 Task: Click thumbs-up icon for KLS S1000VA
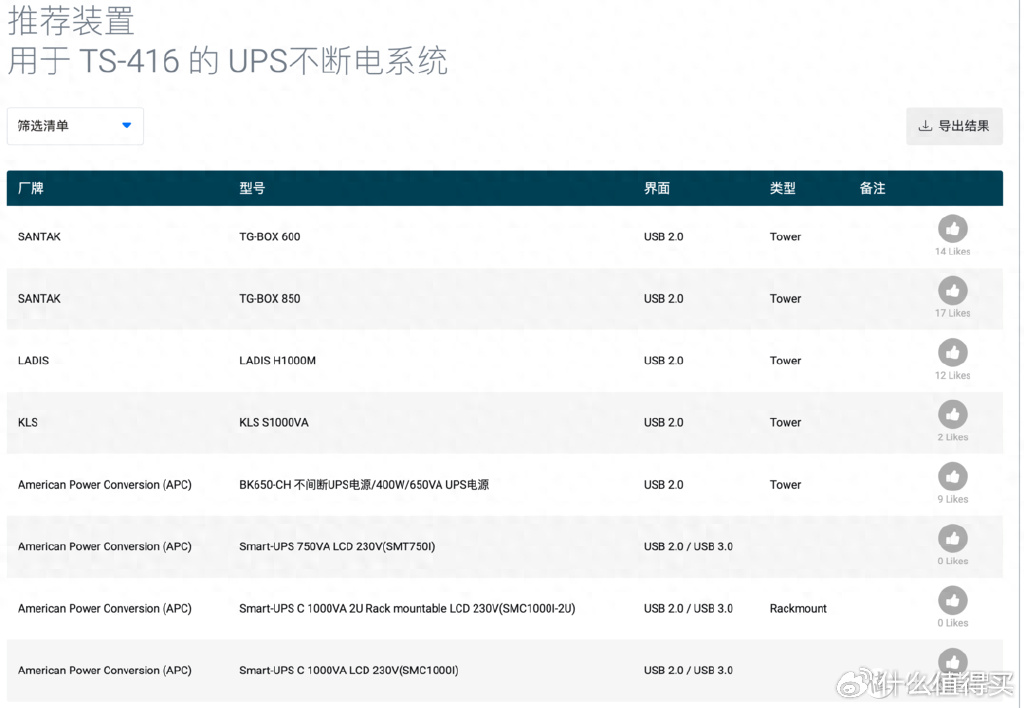(952, 414)
